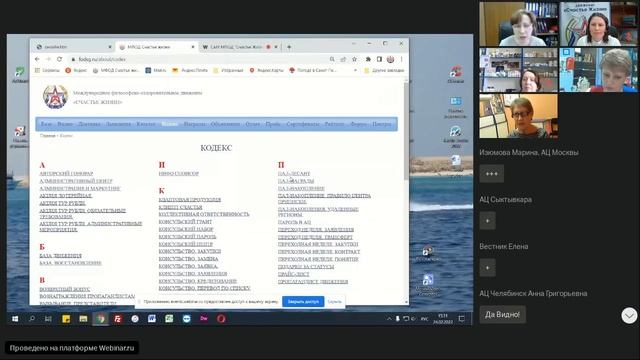Select the orange-background participant video

pyautogui.click(x=518, y=116)
